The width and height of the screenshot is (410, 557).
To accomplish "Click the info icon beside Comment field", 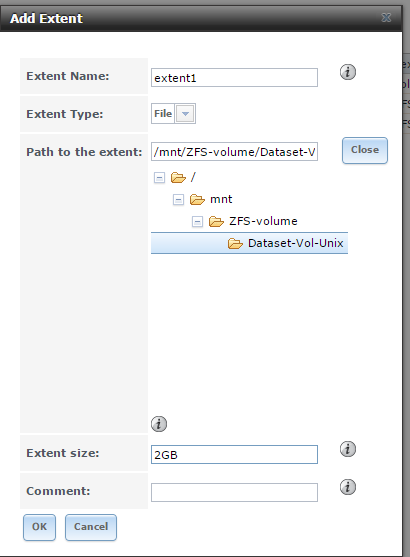I will [348, 487].
